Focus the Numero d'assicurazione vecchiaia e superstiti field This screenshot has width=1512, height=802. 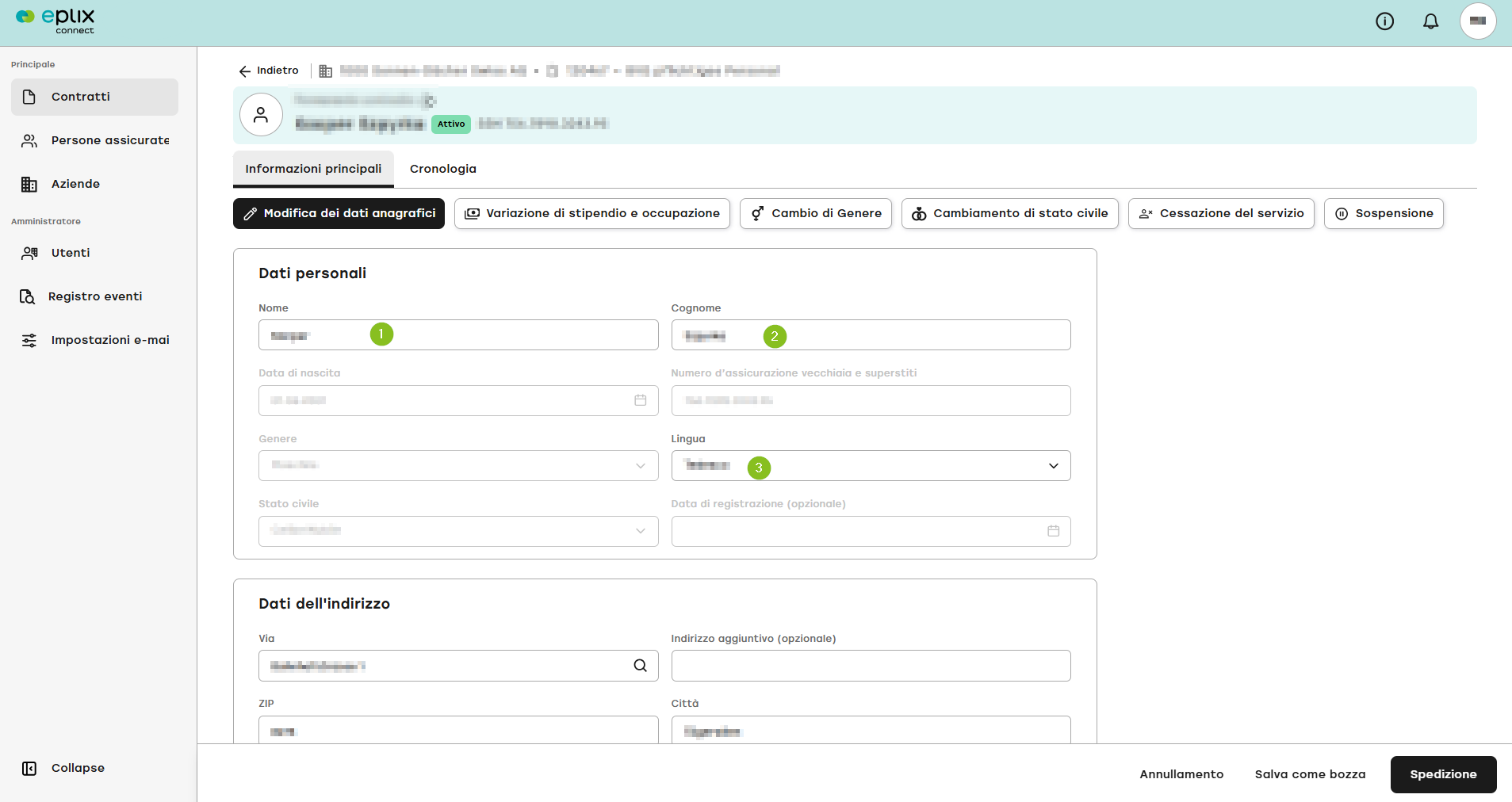[871, 400]
